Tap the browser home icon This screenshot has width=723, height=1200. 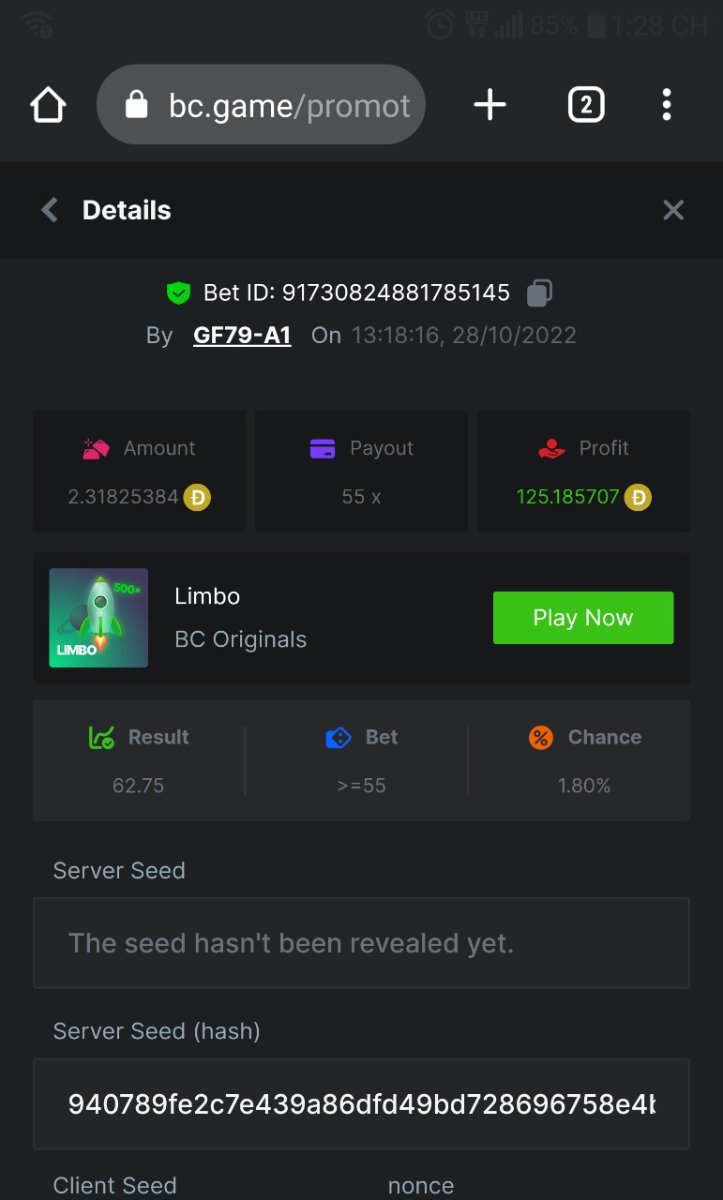(48, 105)
